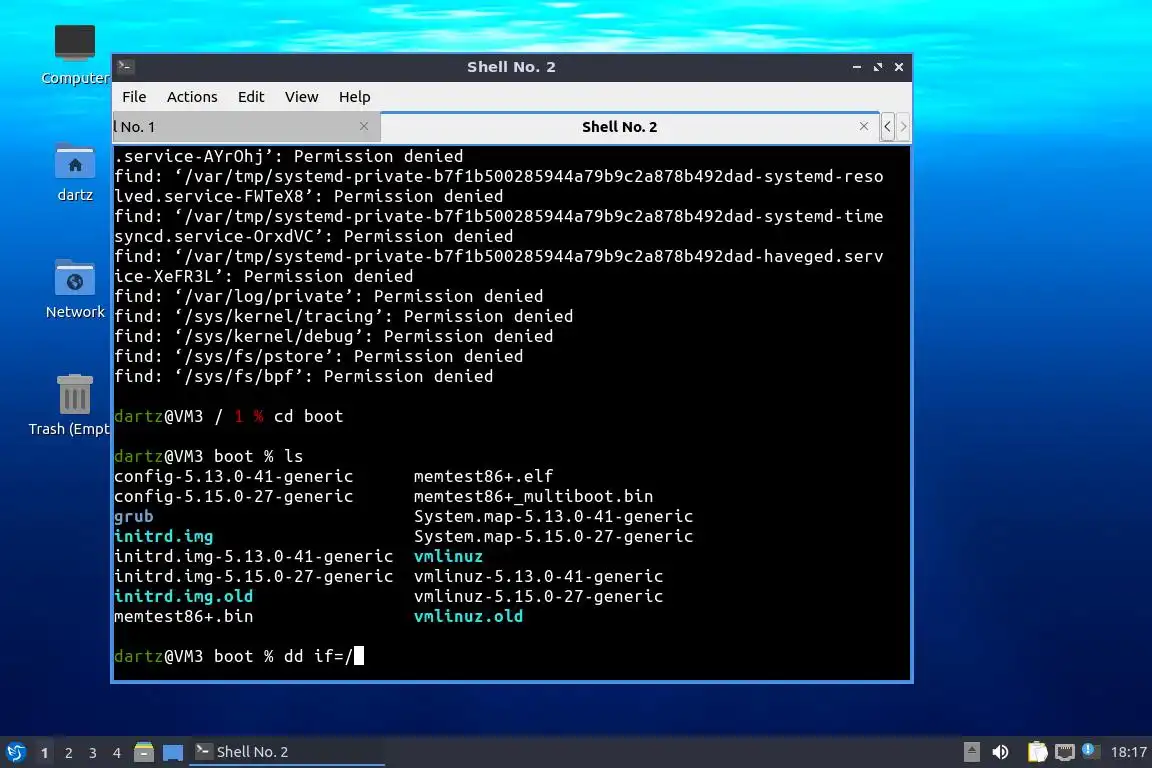Screen dimensions: 1152x768
Task: Open the View menu
Action: click(x=301, y=97)
